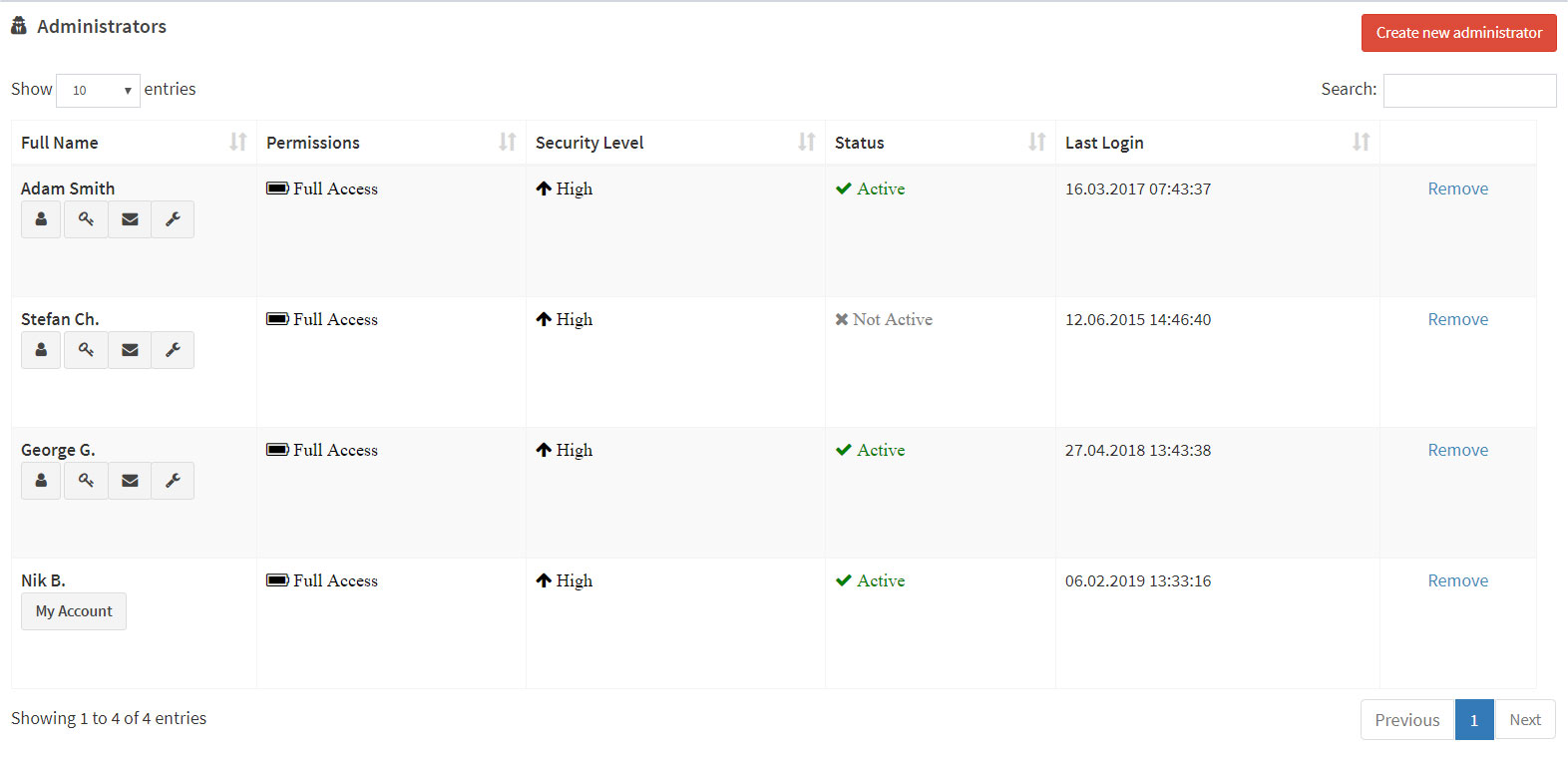The height and width of the screenshot is (757, 1568).
Task: Click last login 06.02.2019 13:33:16
Action: point(1138,580)
